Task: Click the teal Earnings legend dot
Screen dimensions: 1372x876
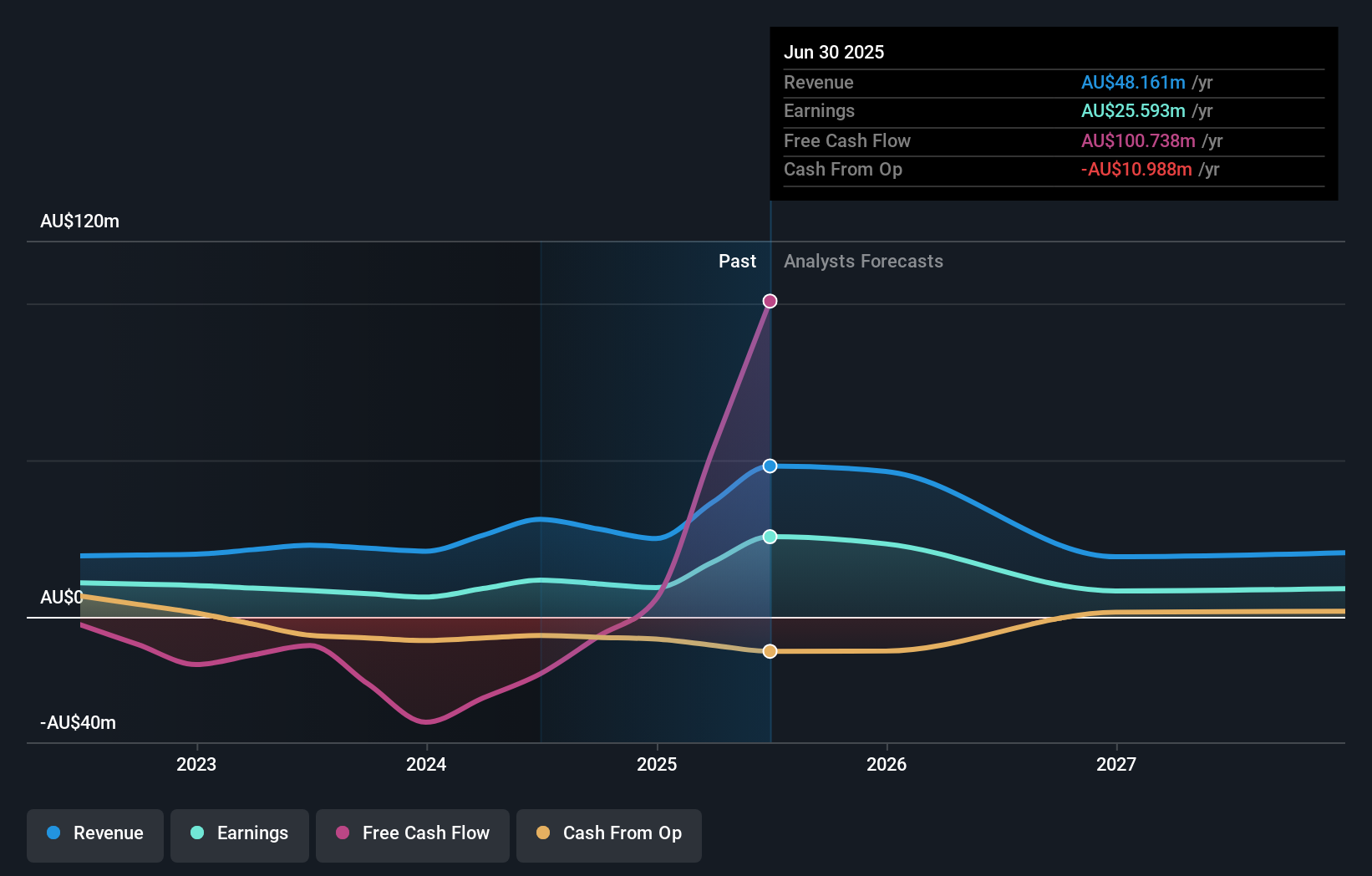Action: point(197,833)
